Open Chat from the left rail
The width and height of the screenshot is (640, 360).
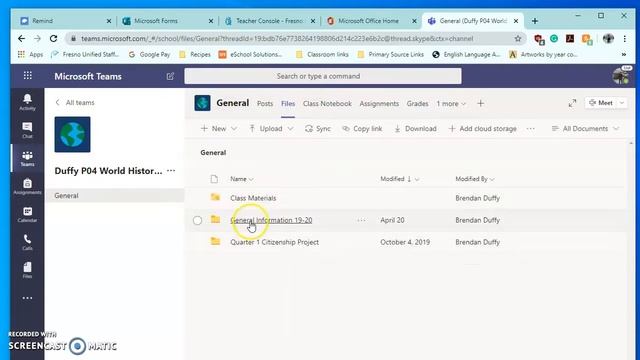[x=27, y=130]
